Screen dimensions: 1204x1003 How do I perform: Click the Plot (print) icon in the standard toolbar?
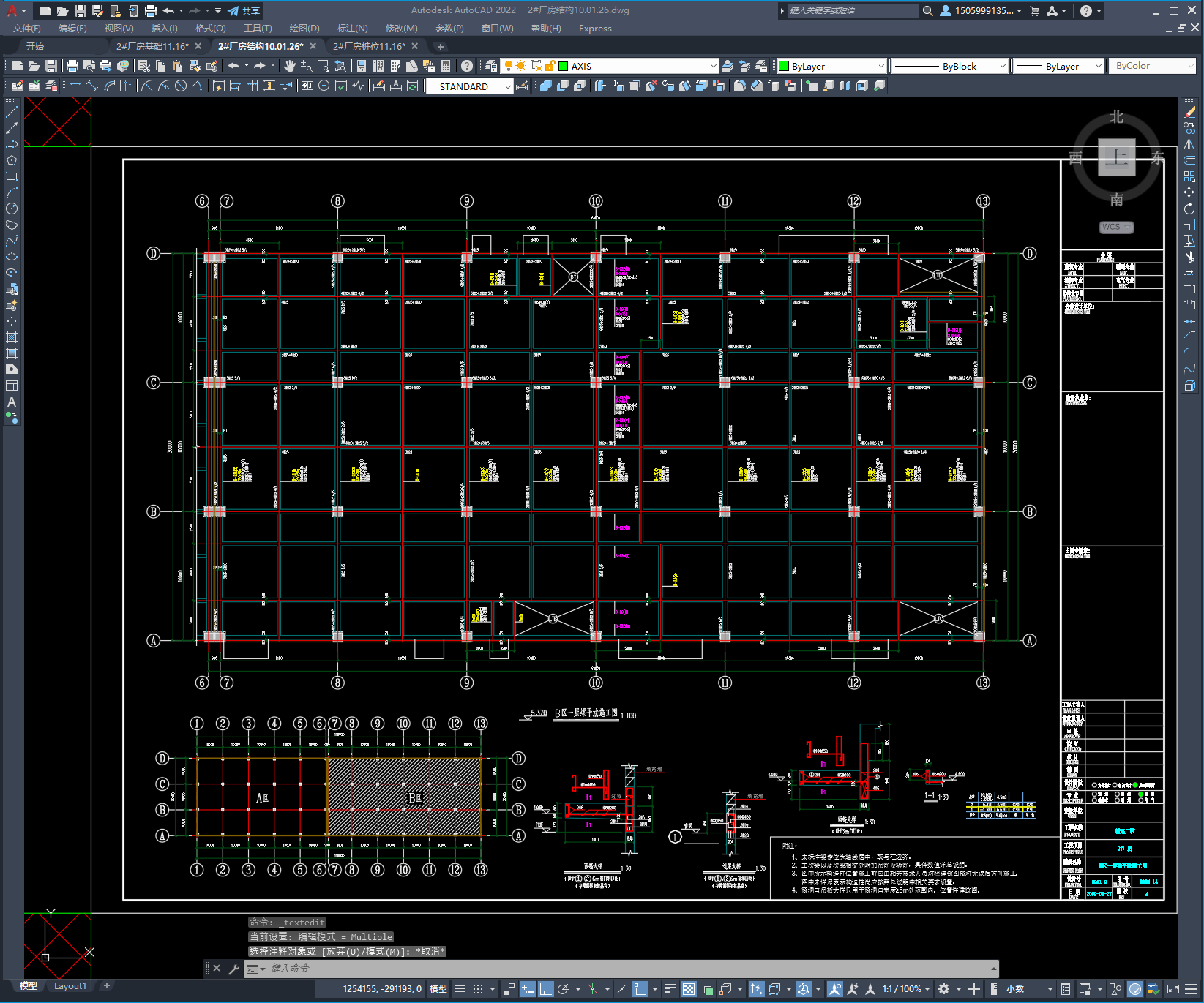72,66
